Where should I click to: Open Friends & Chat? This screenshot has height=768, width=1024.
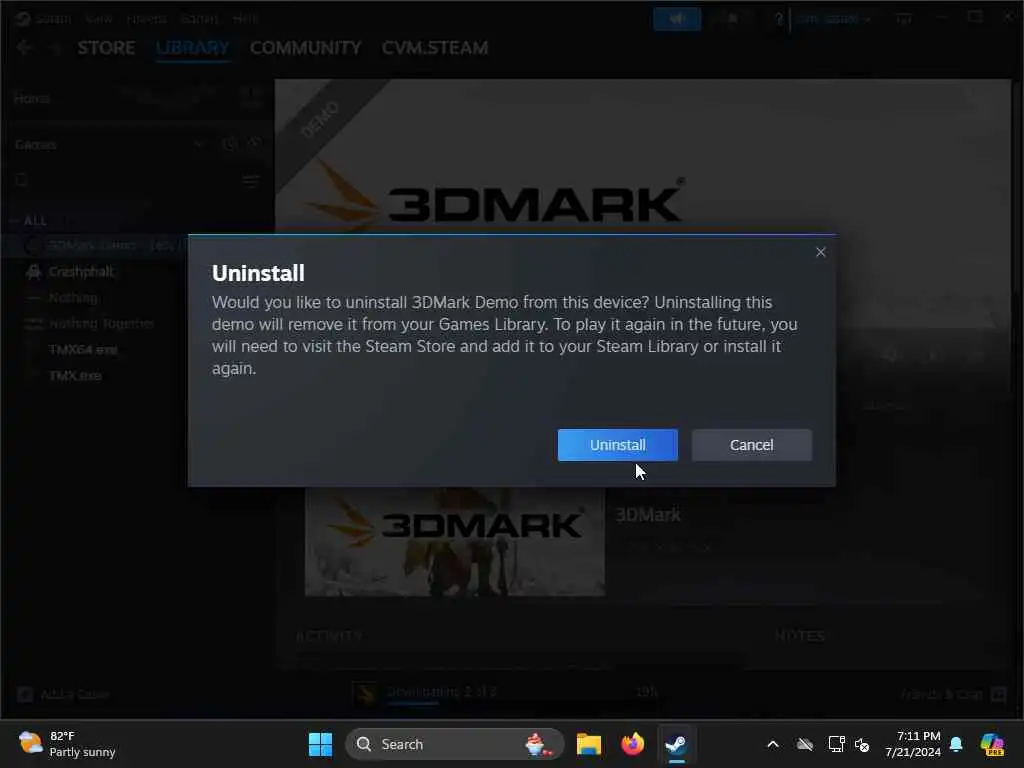point(954,694)
